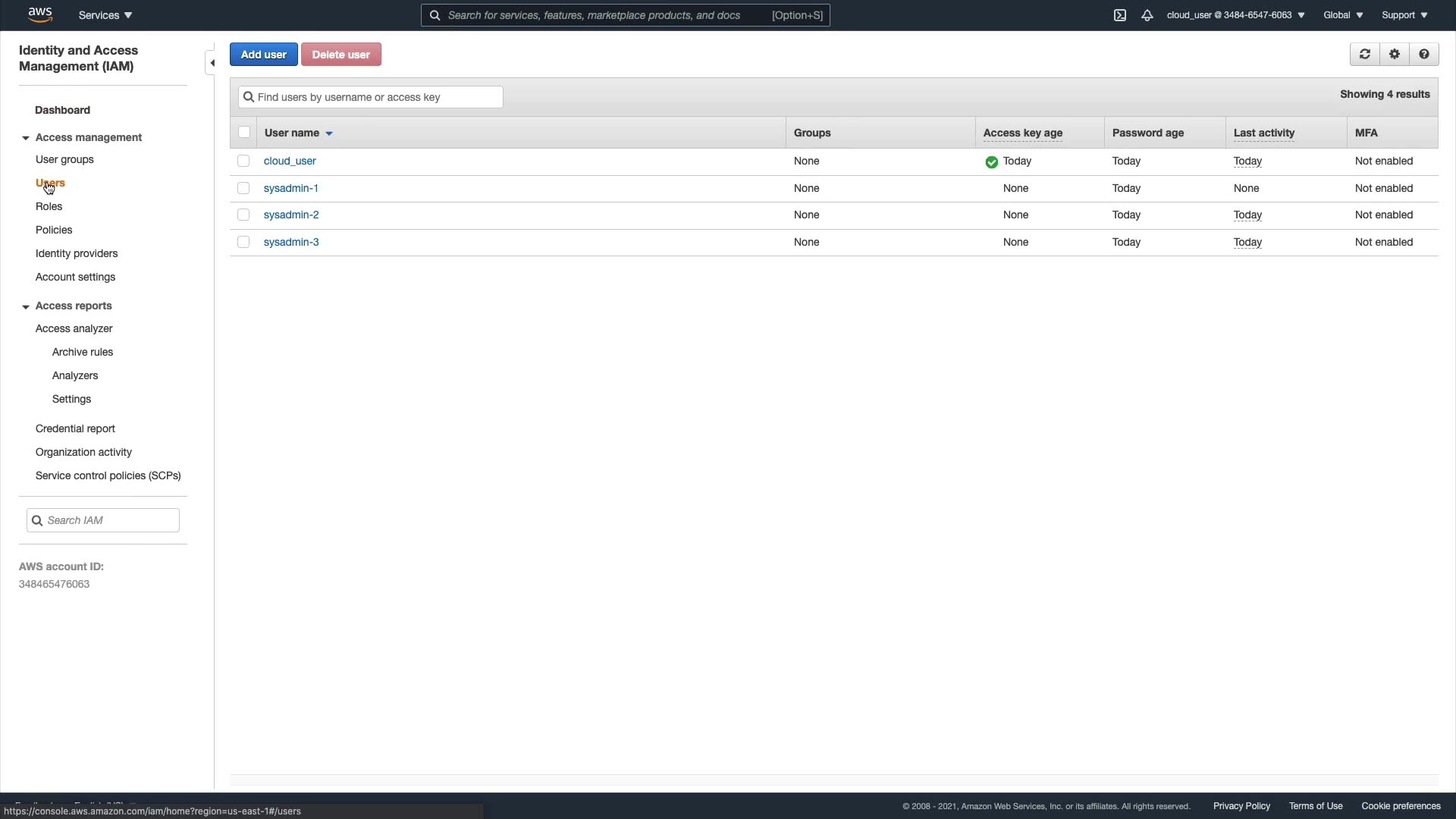Go to Roles in sidebar

tap(49, 206)
